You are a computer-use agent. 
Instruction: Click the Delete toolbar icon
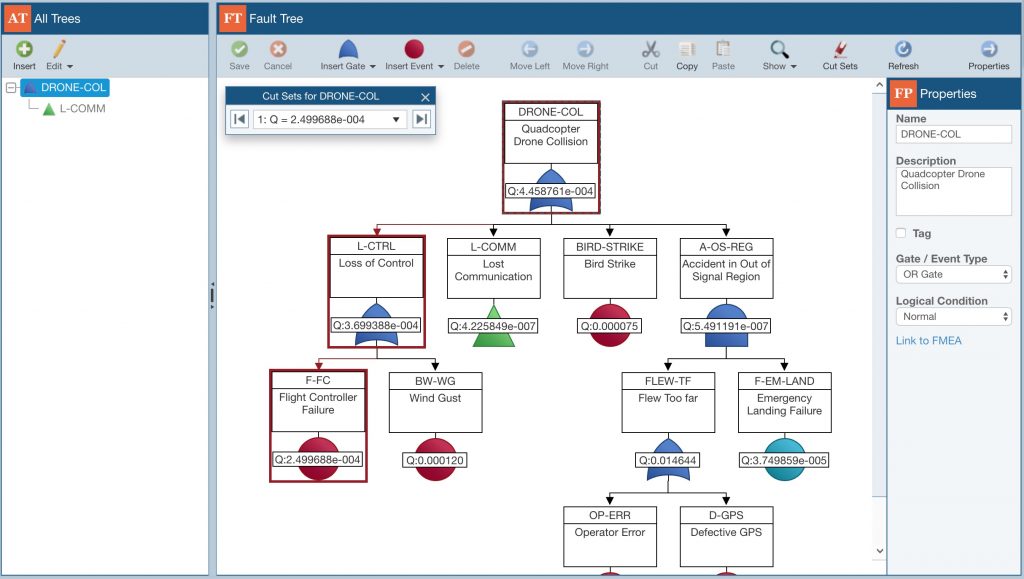point(466,50)
